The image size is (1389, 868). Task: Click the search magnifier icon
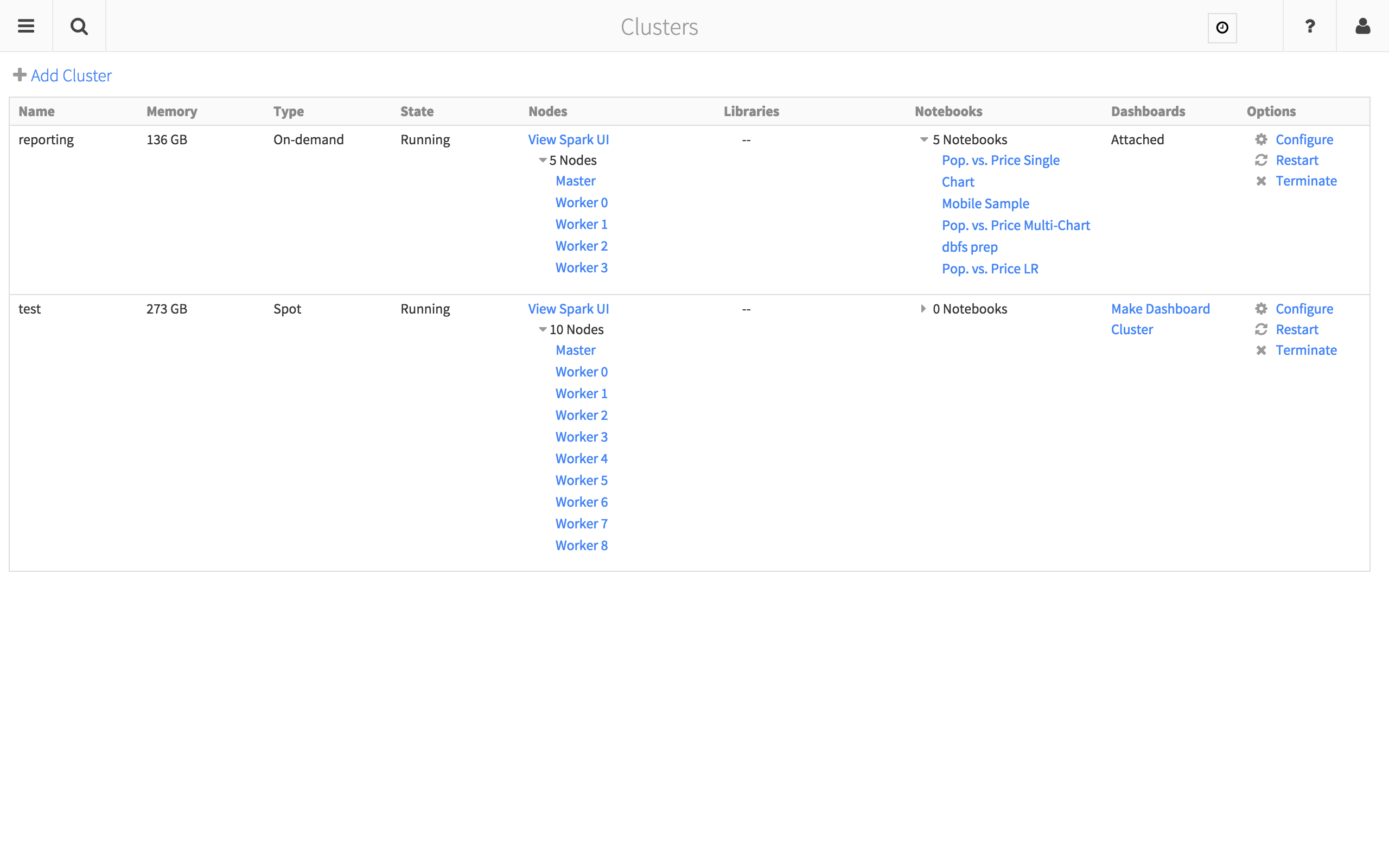[79, 26]
